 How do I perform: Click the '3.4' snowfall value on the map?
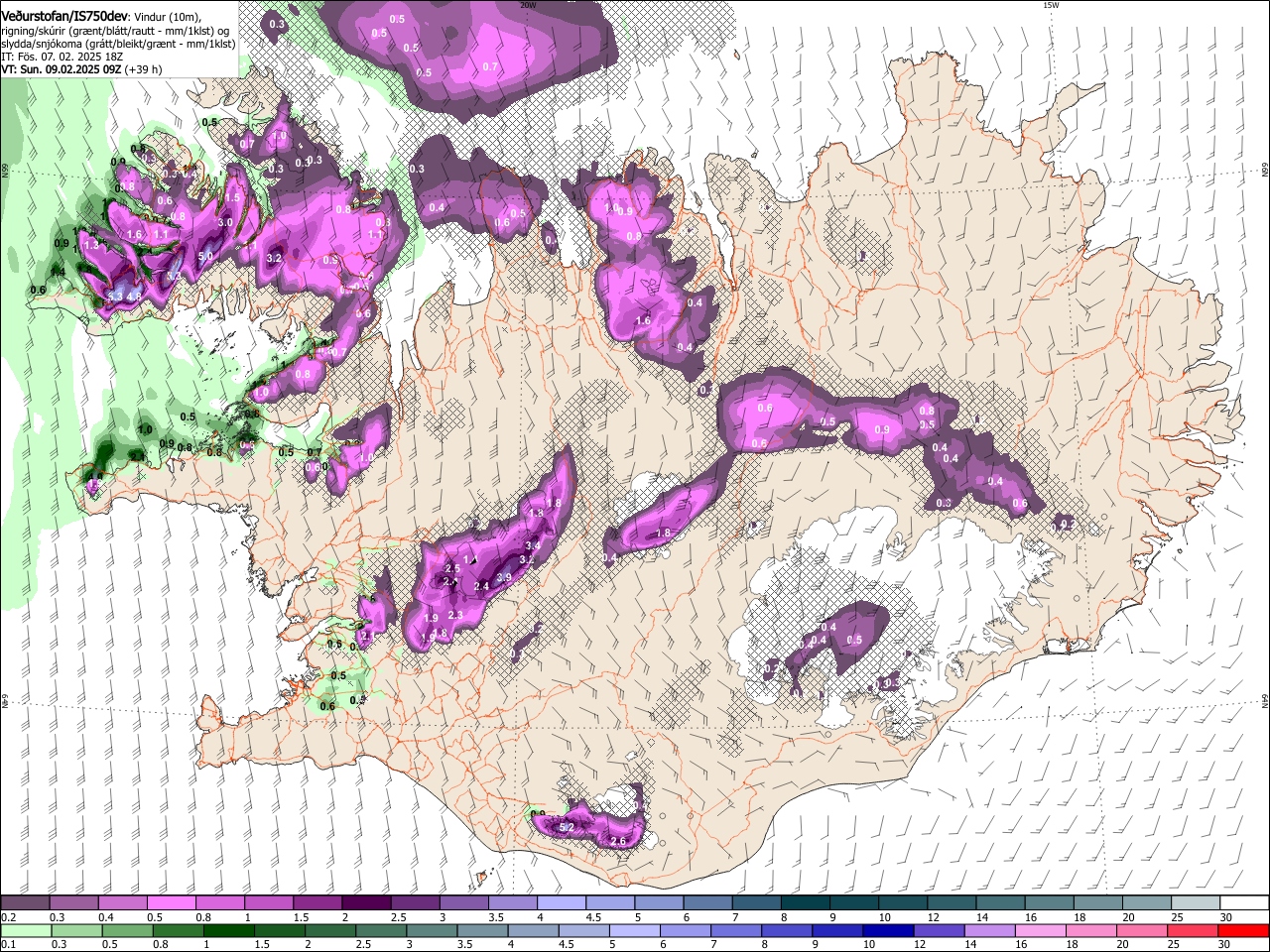(533, 545)
